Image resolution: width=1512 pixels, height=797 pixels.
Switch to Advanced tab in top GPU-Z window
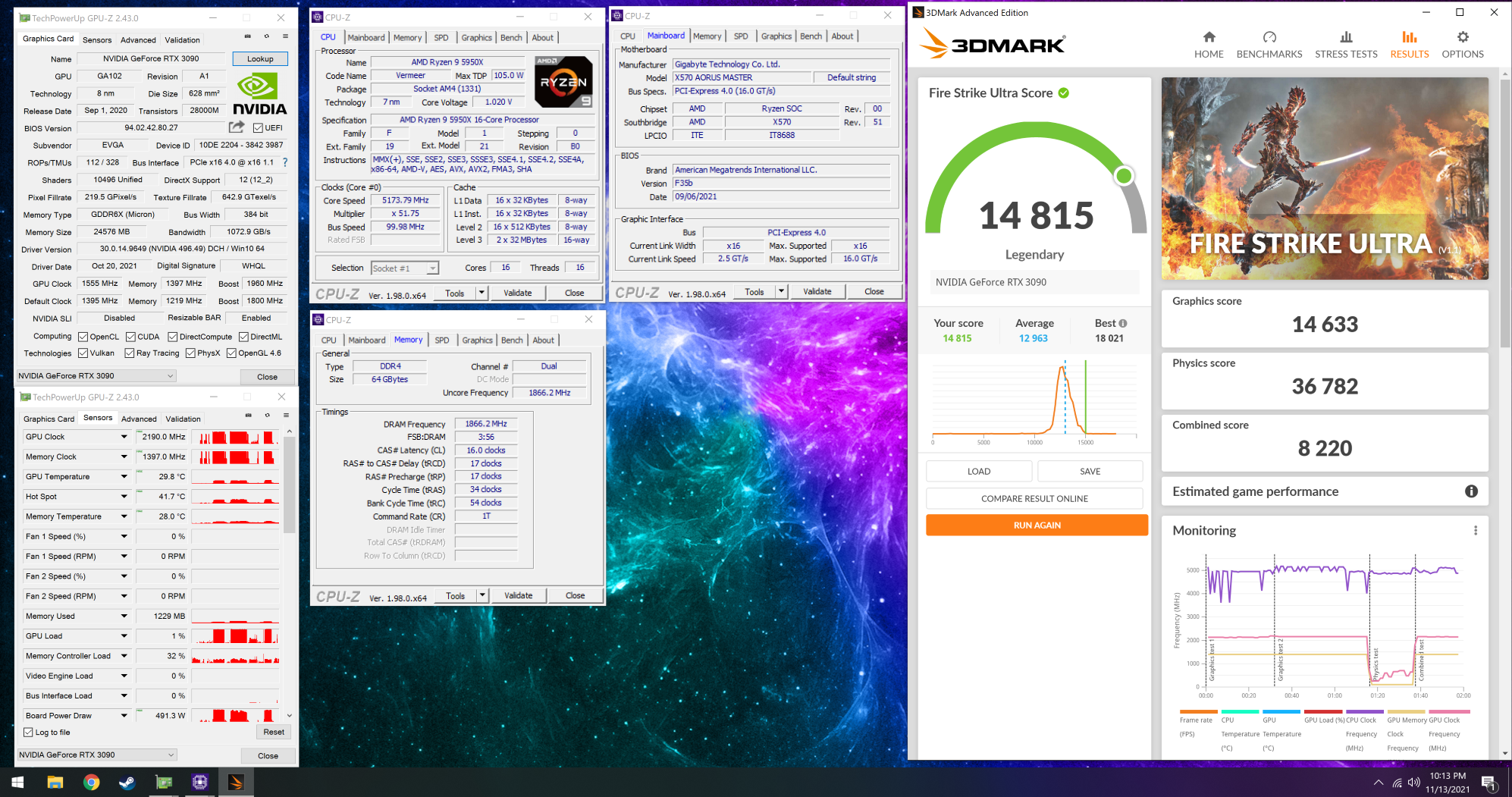(138, 40)
